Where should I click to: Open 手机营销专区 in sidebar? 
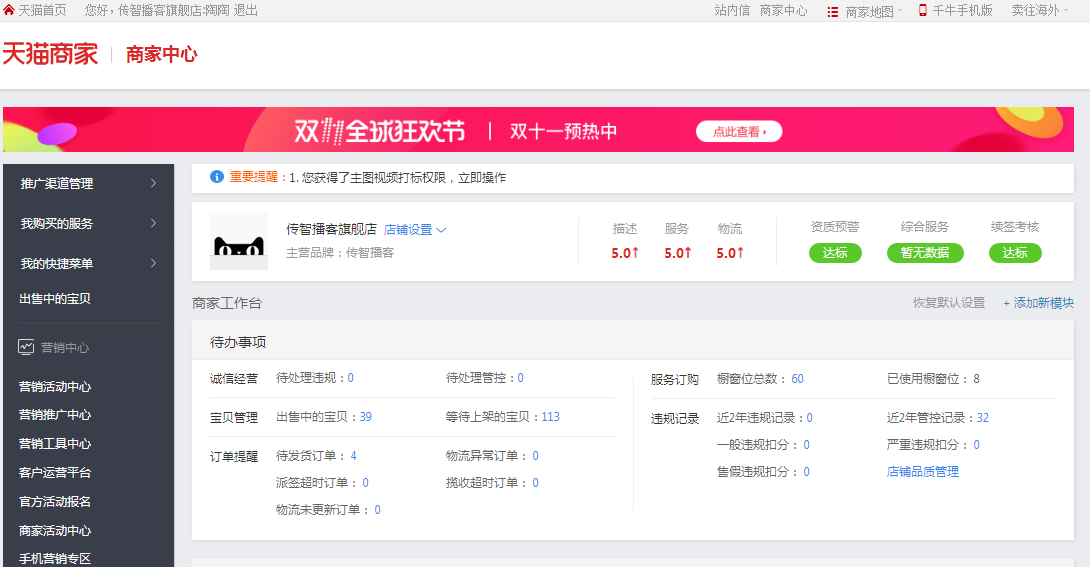pyautogui.click(x=55, y=558)
